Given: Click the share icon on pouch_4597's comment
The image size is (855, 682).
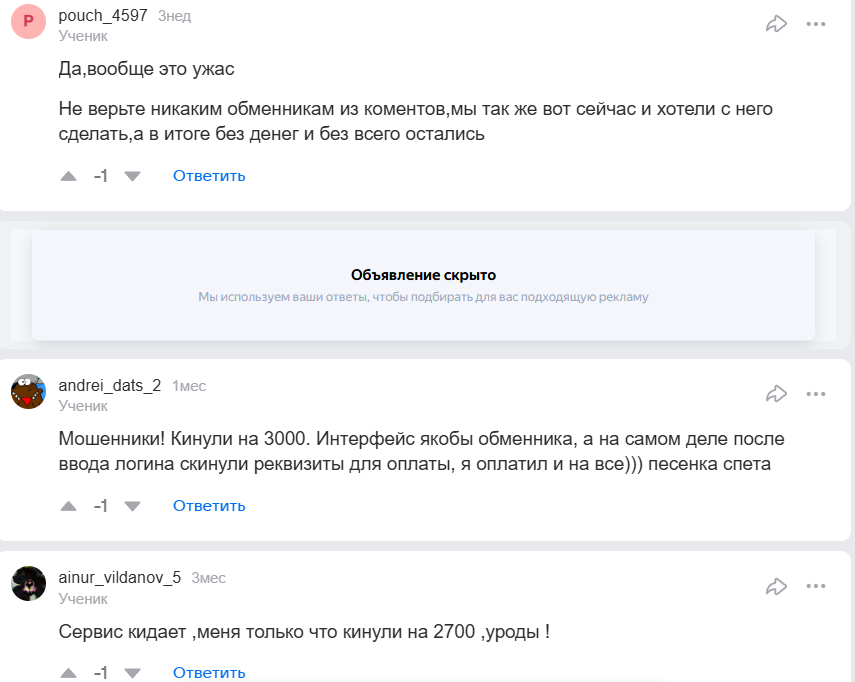Looking at the screenshot, I should (777, 22).
